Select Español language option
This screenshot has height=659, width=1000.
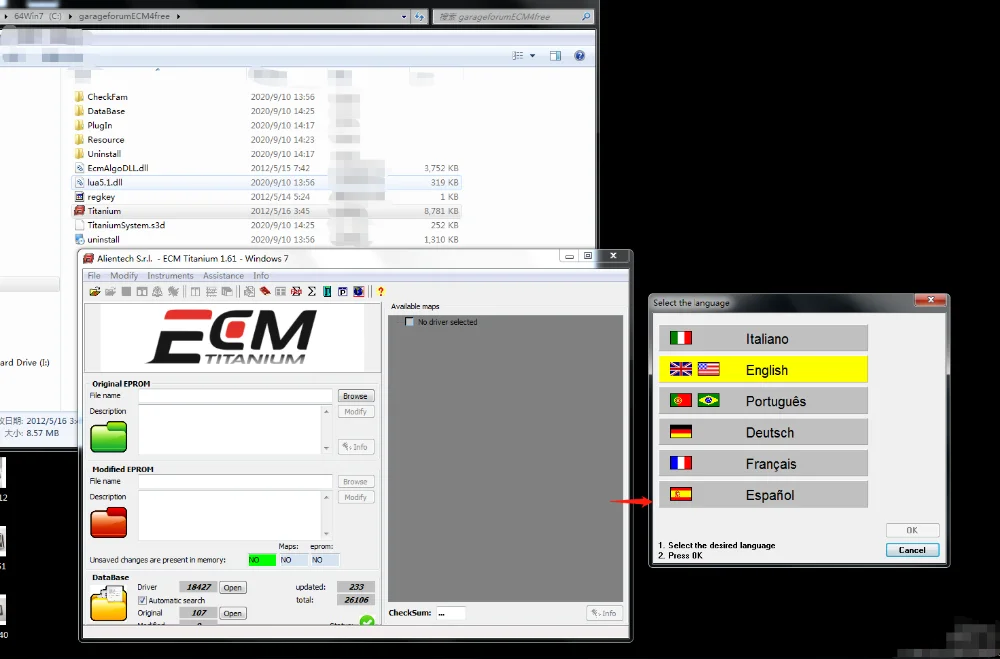763,494
